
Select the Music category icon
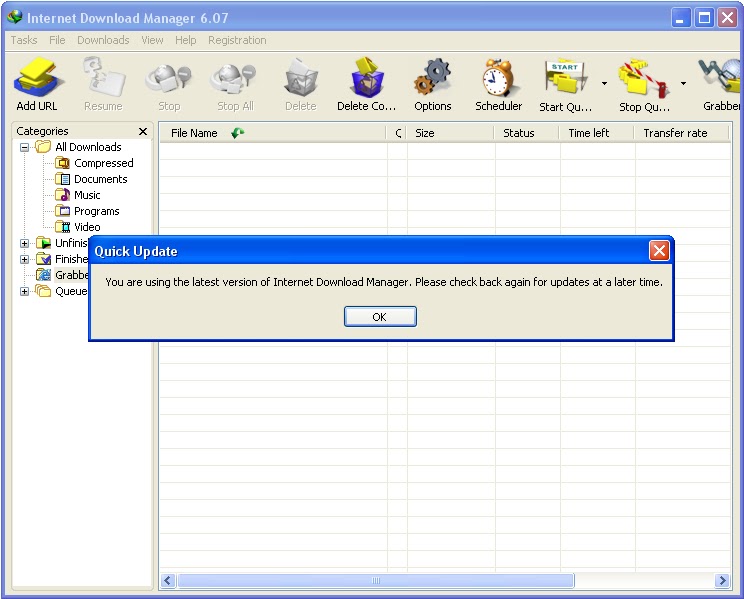[62, 195]
